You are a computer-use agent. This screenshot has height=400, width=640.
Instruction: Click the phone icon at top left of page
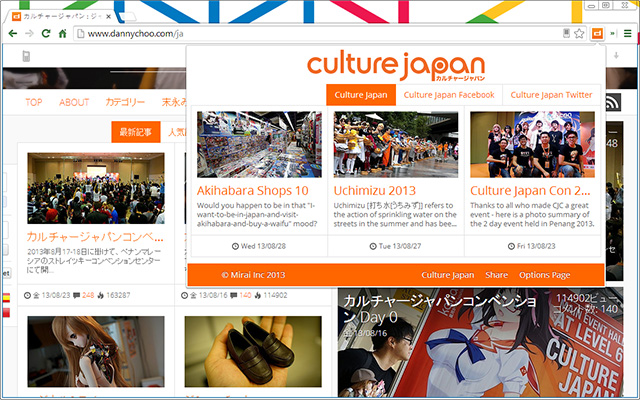[x=26, y=56]
